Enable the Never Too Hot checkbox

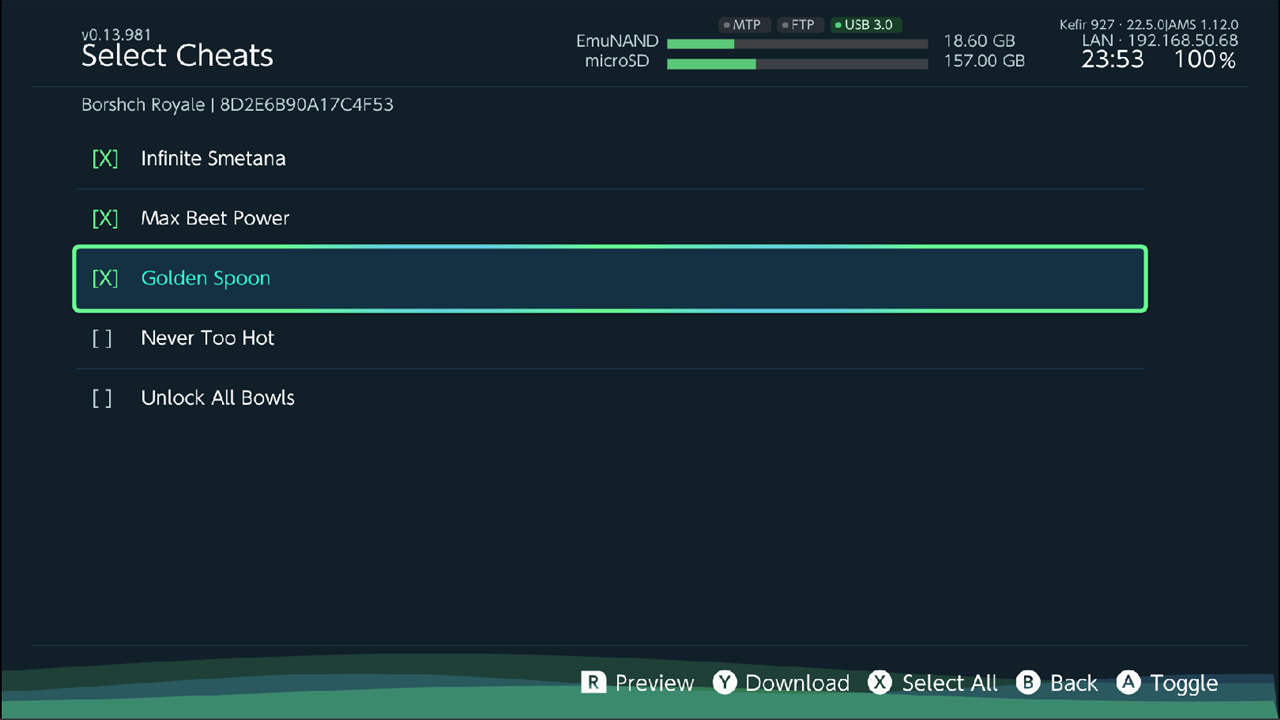pyautogui.click(x=102, y=338)
